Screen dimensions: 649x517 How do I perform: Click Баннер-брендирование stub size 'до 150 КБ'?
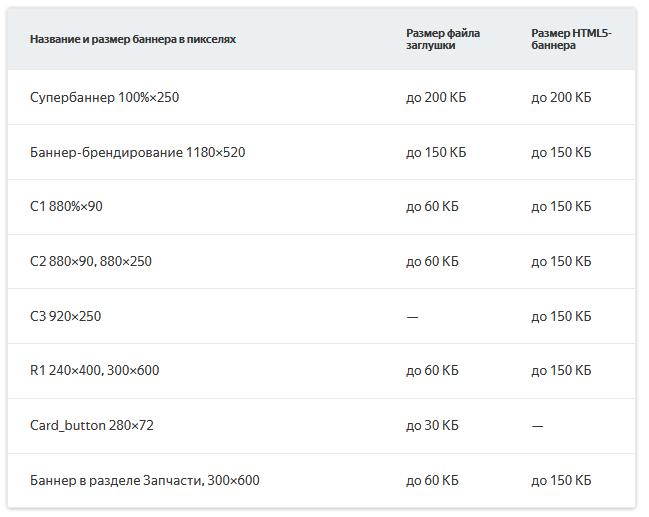(436, 152)
